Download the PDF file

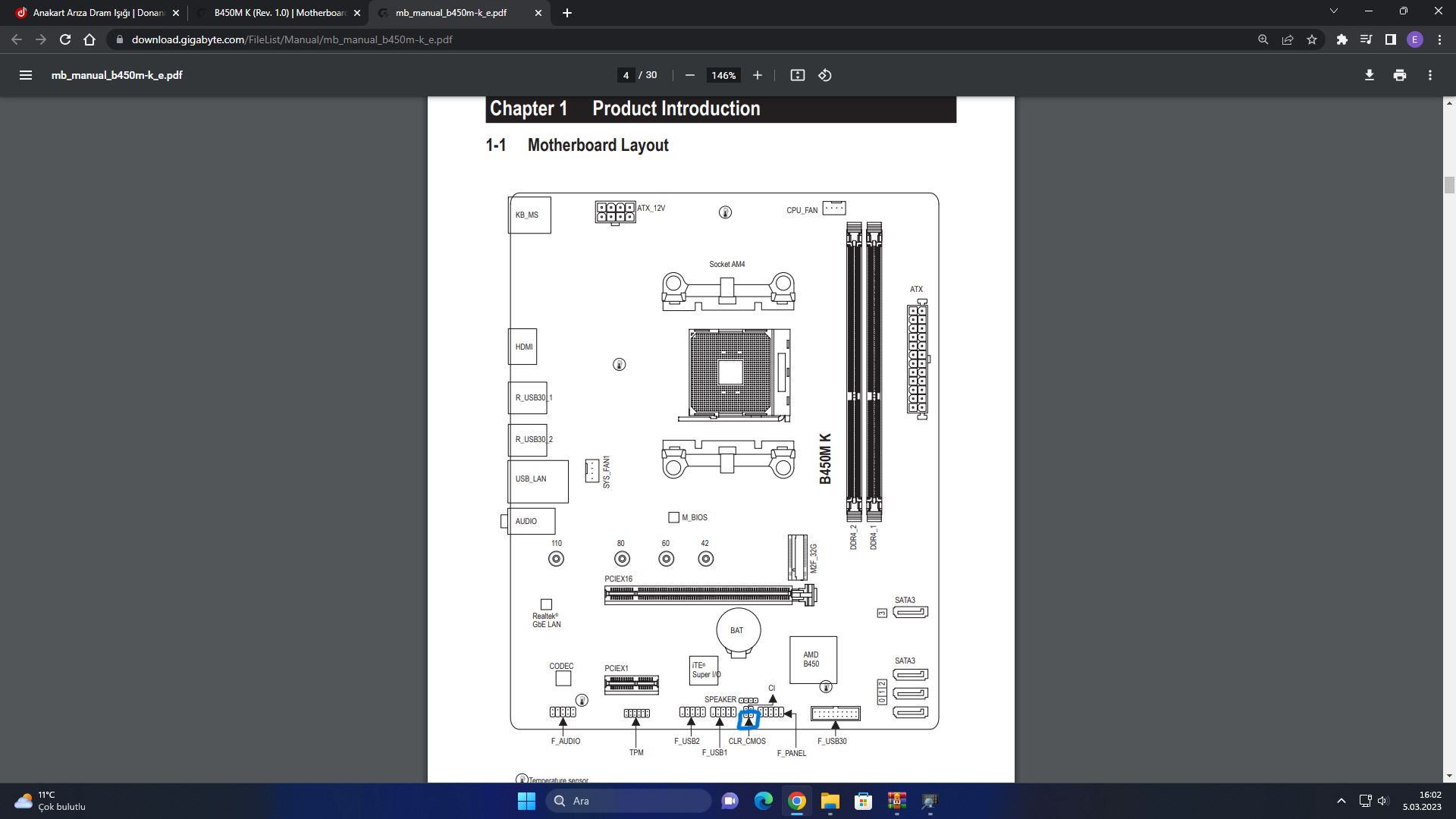pyautogui.click(x=1369, y=75)
